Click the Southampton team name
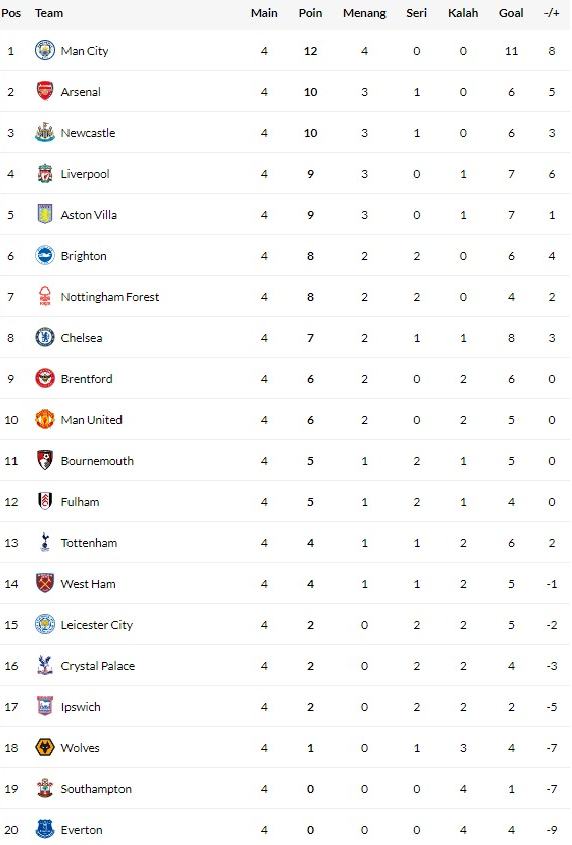Screen dimensions: 572x845 pos(96,789)
